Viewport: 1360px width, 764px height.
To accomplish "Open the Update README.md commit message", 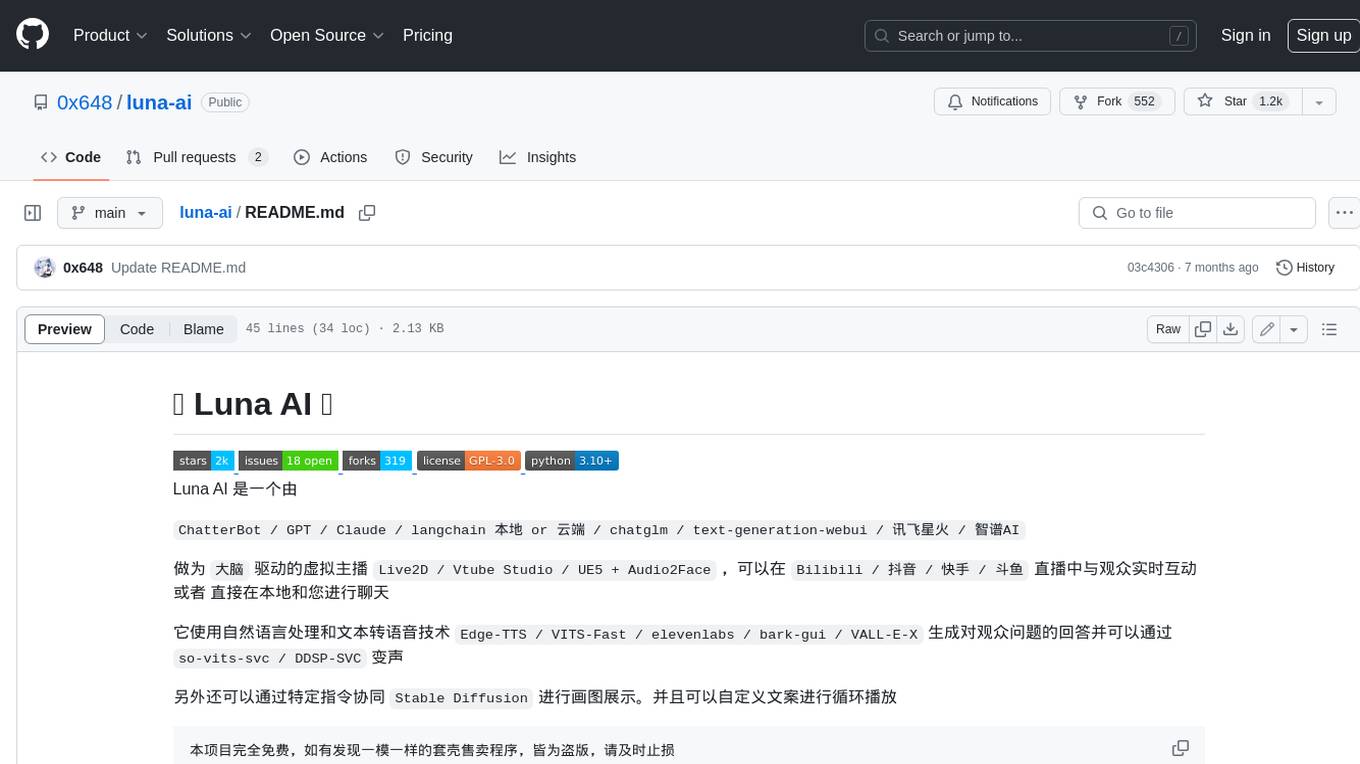I will [178, 268].
